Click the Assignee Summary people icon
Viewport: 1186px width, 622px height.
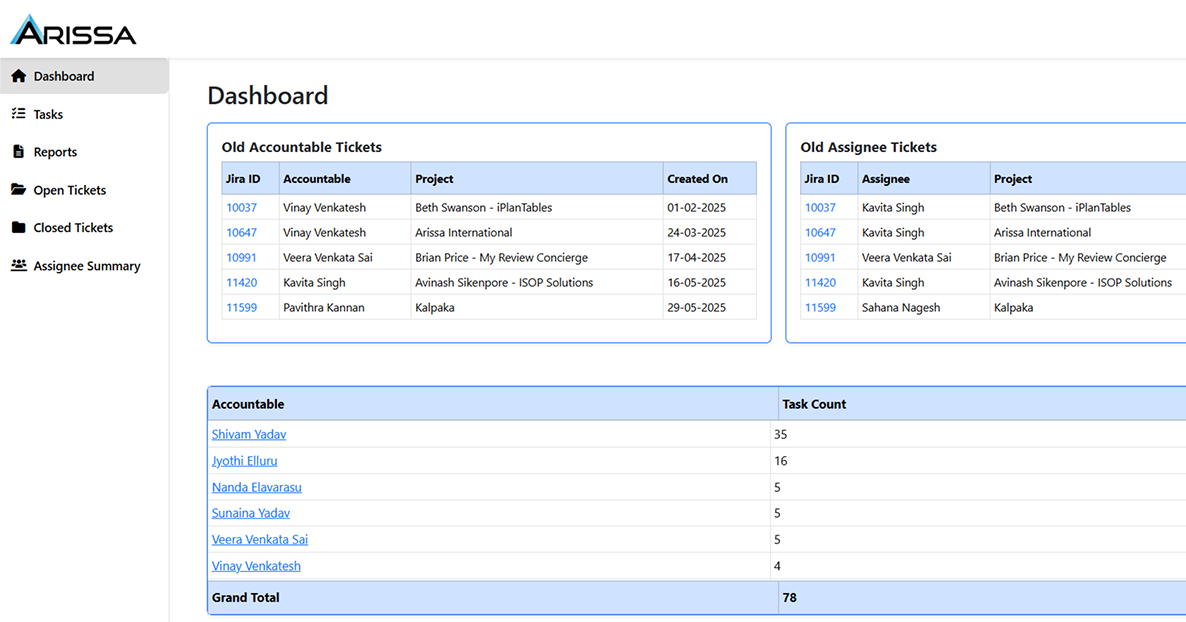click(18, 266)
